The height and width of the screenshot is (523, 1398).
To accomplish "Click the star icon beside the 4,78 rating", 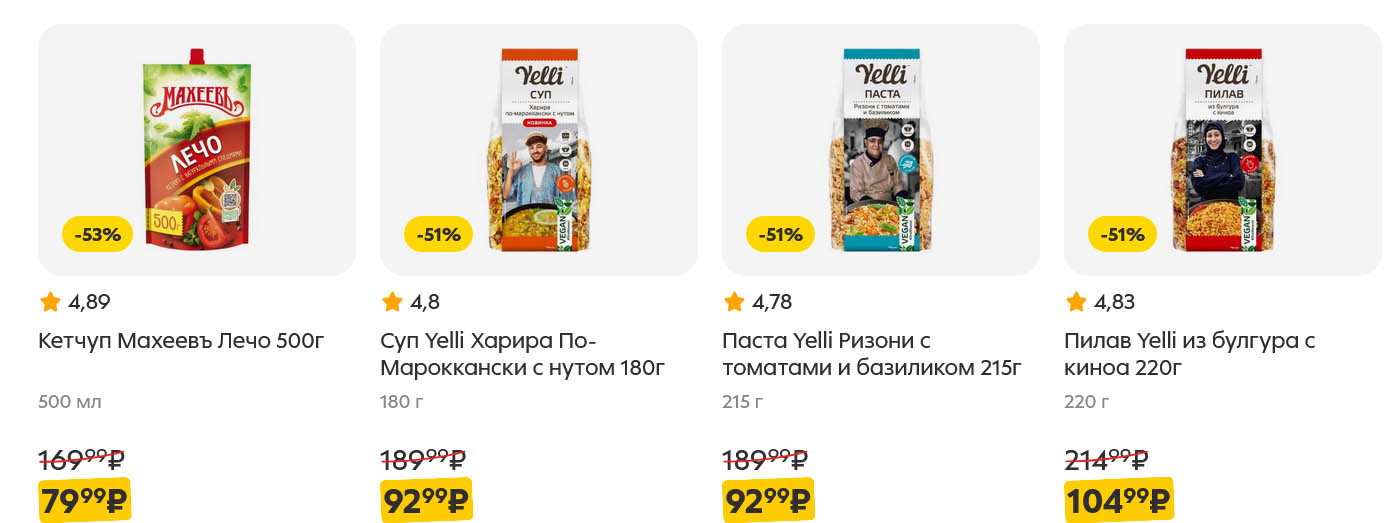I will click(x=734, y=302).
